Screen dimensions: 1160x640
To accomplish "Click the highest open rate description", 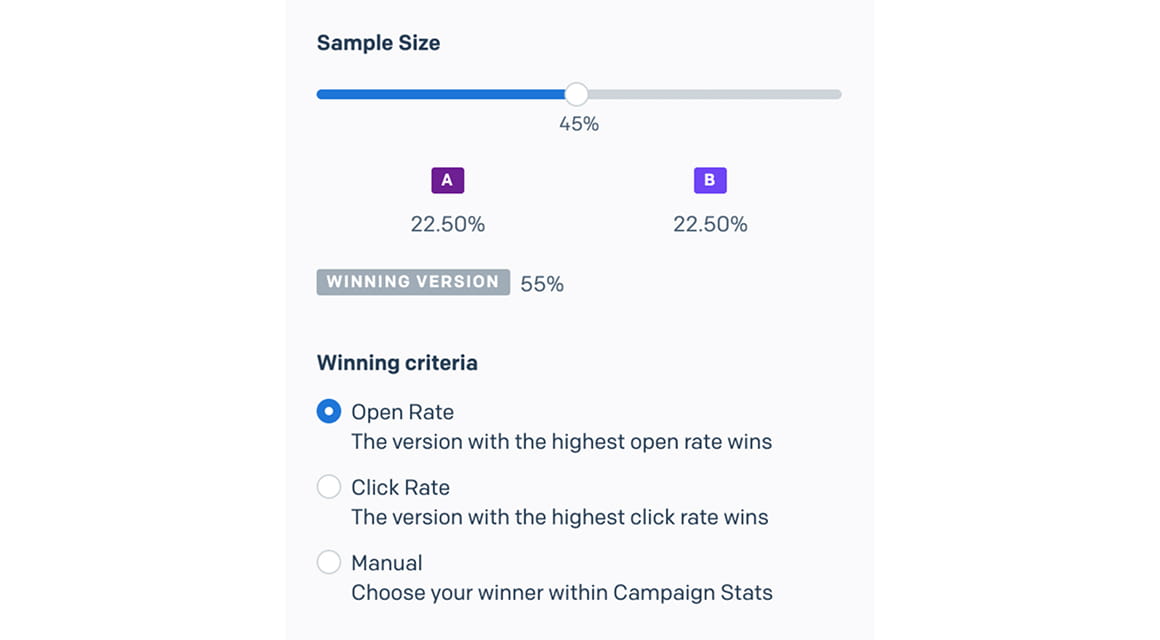I will coord(561,442).
